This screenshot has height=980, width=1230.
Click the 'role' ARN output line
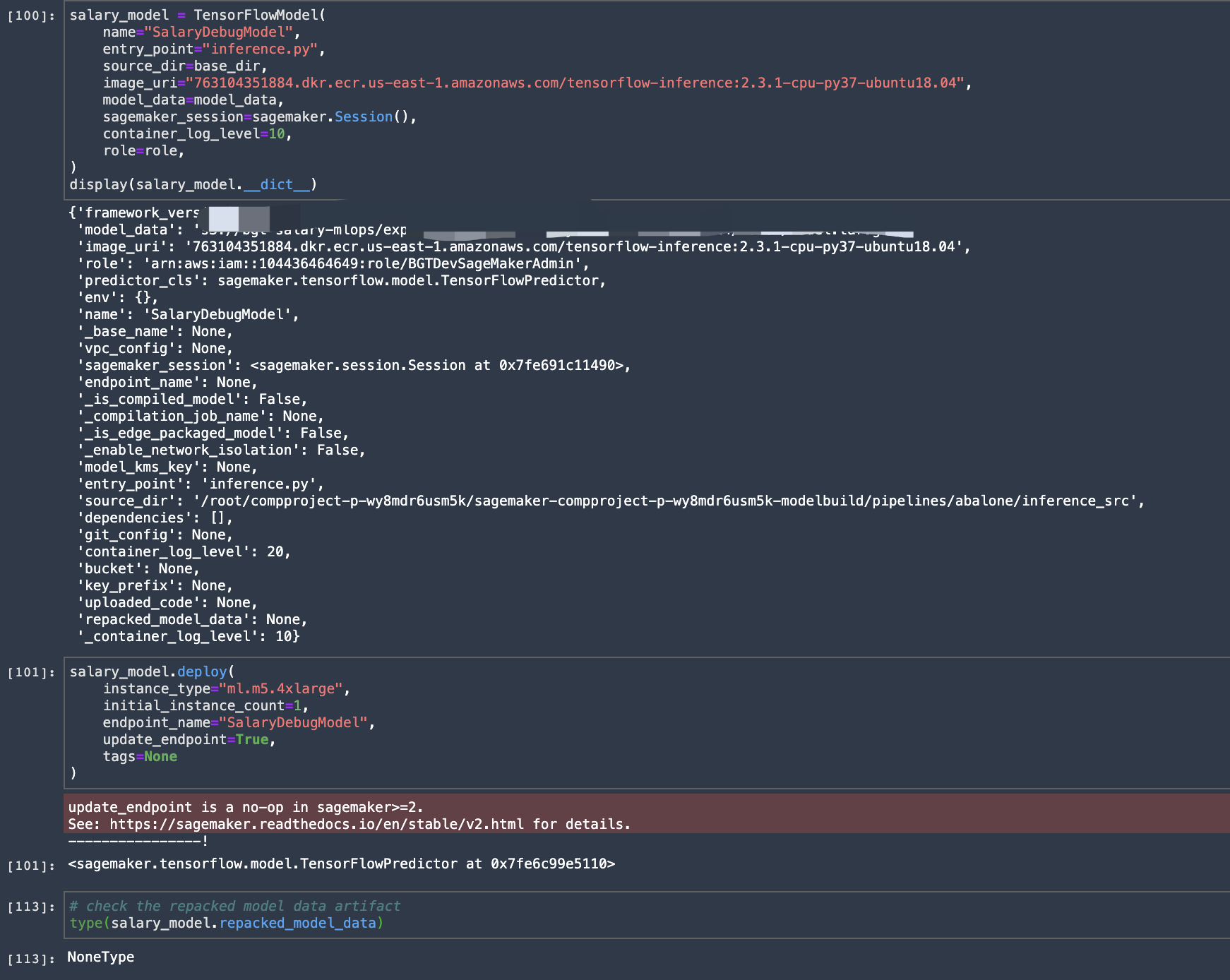pyautogui.click(x=333, y=263)
